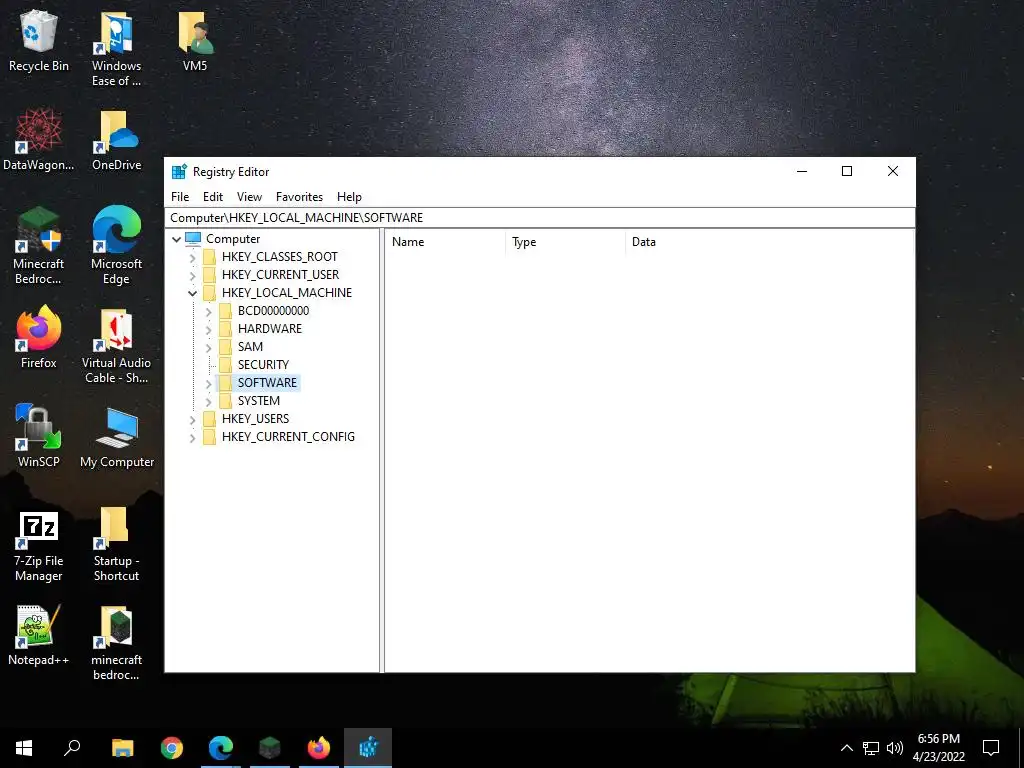Expand HKEY_CURRENT_USER hive
The height and width of the screenshot is (768, 1024).
193,275
